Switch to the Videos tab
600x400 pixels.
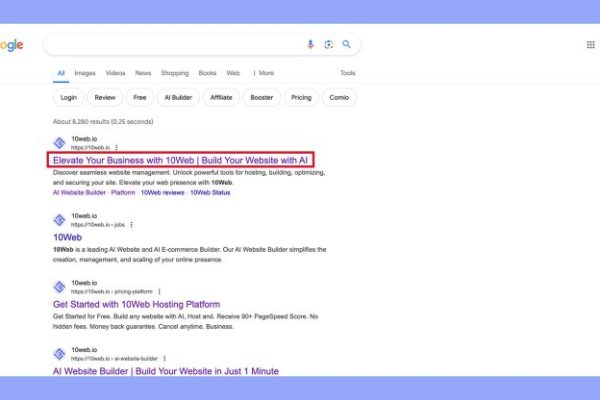coord(115,73)
